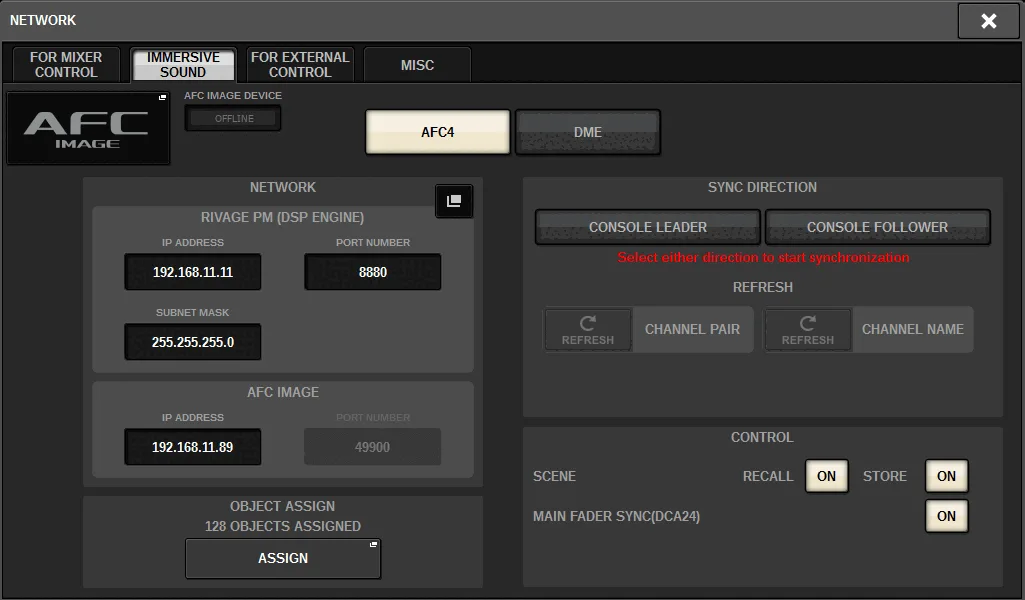Choose CONSOLE FOLLOWER sync direction
This screenshot has height=600, width=1025.
(877, 227)
